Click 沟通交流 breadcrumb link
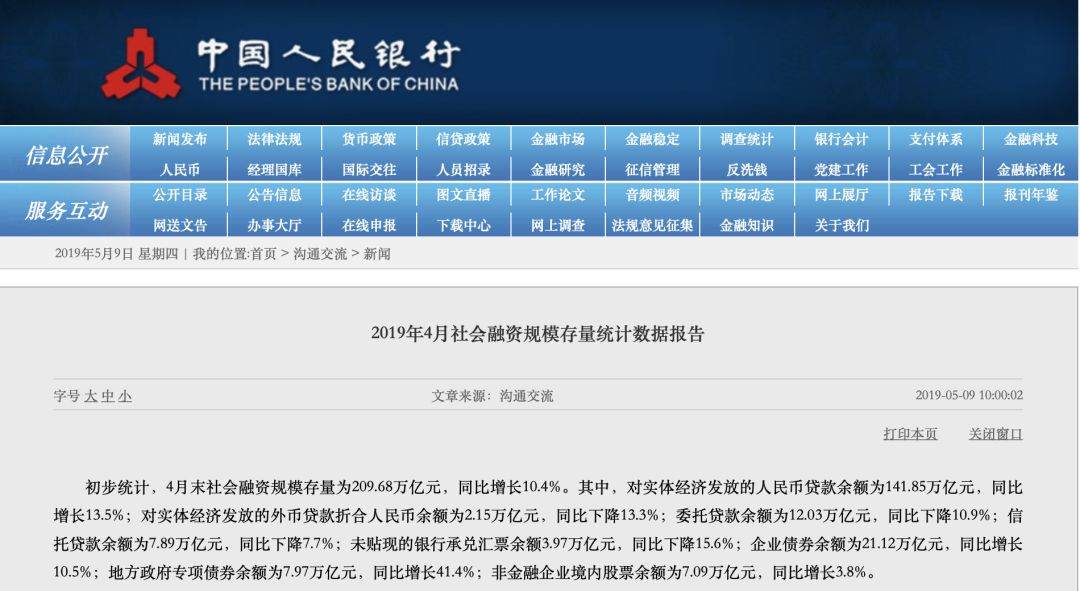 point(320,254)
